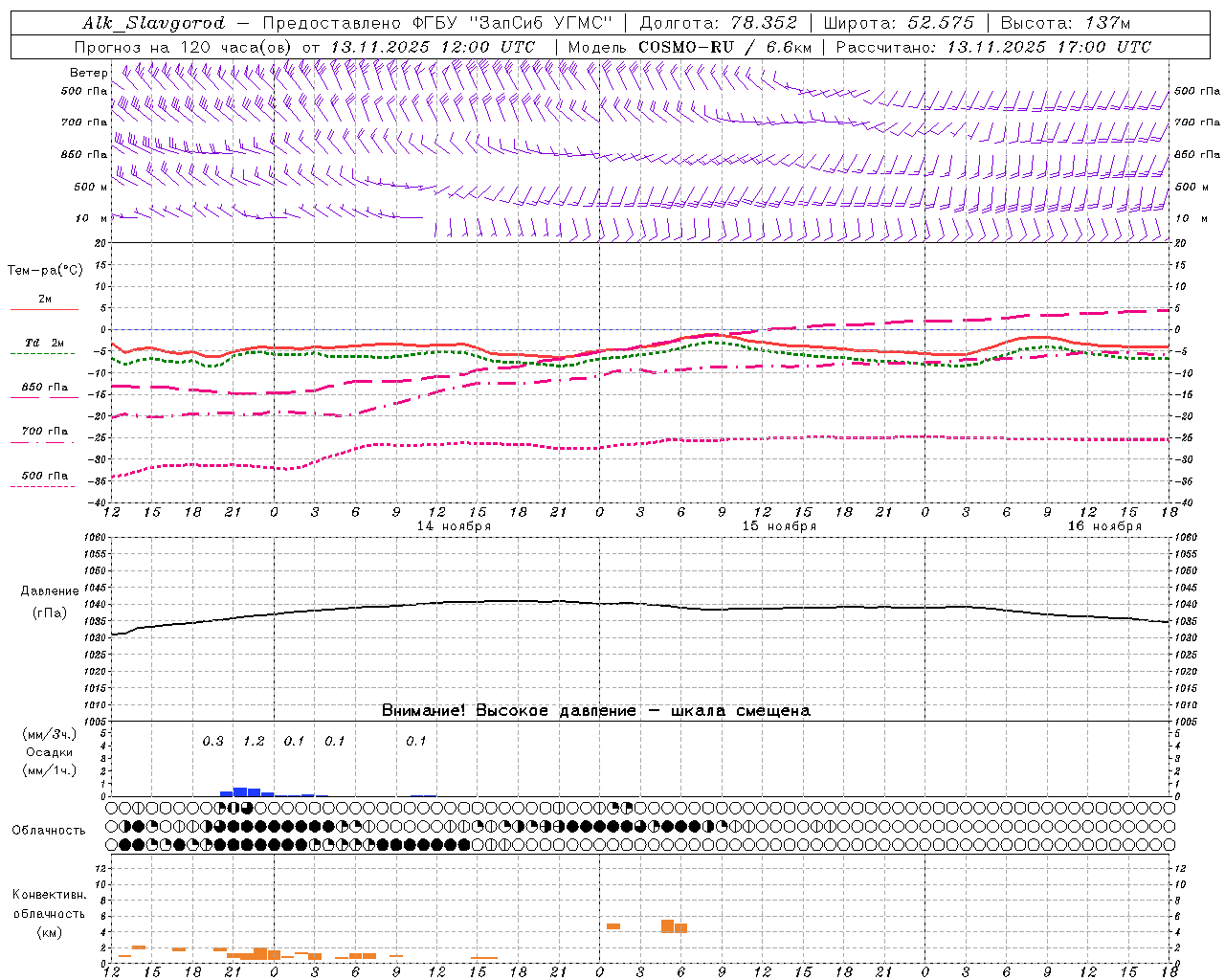Click the "(гПа)" unit label under Давление

[x=50, y=613]
